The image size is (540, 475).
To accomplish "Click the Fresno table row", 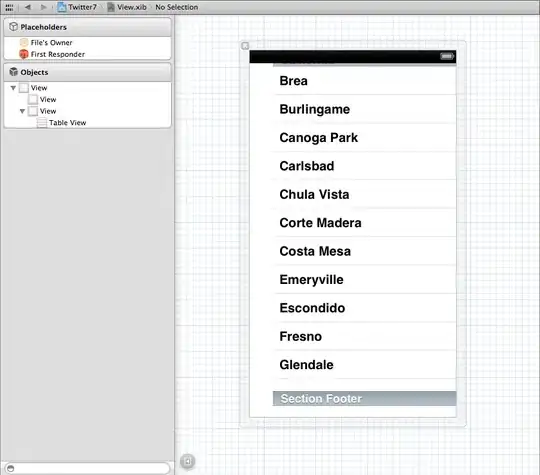I will [x=364, y=336].
